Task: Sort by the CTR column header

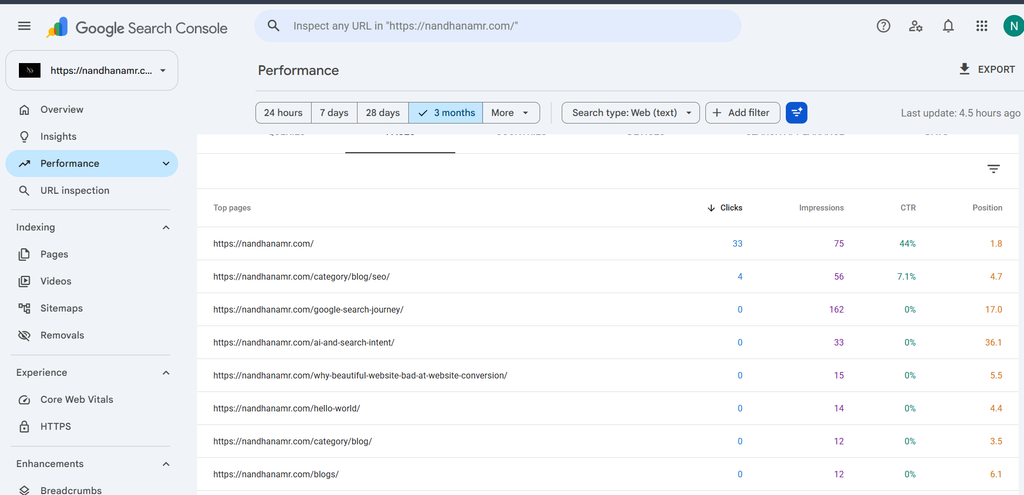Action: (x=907, y=208)
